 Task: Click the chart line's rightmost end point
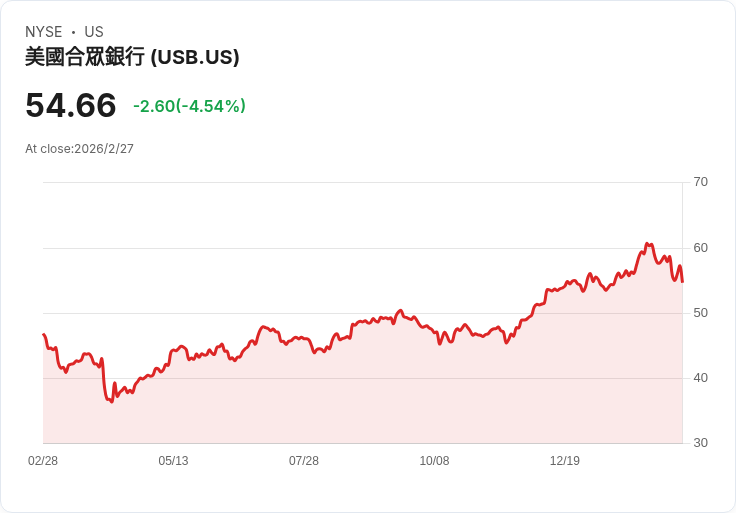click(x=682, y=282)
